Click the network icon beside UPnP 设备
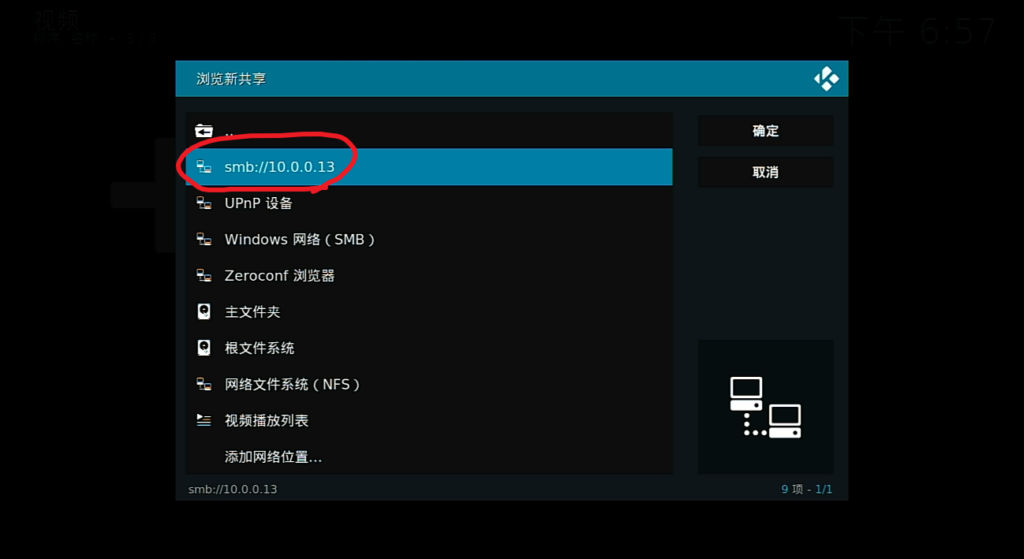This screenshot has width=1024, height=559. click(x=204, y=203)
